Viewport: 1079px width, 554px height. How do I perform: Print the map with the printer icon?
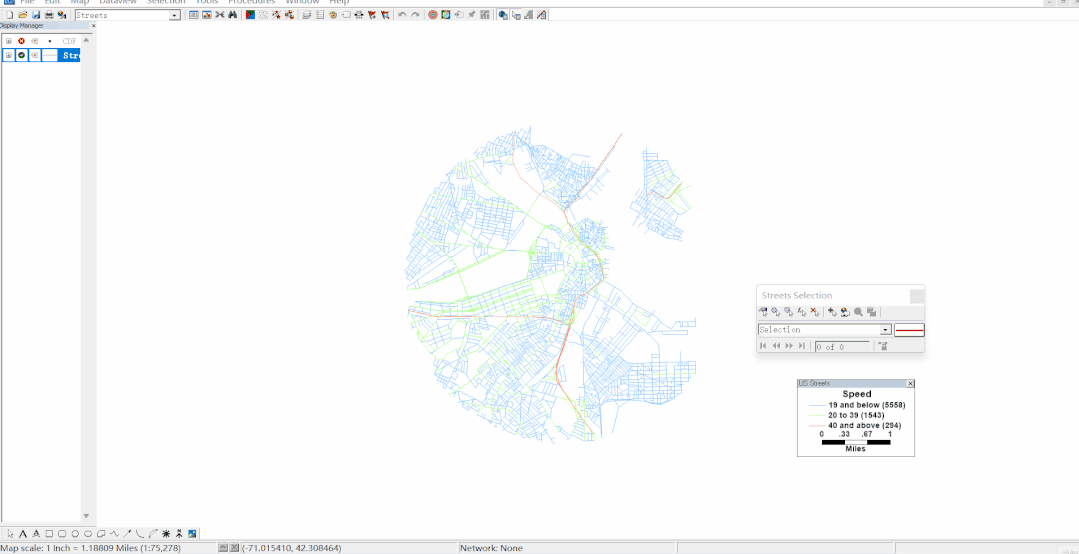[x=49, y=14]
